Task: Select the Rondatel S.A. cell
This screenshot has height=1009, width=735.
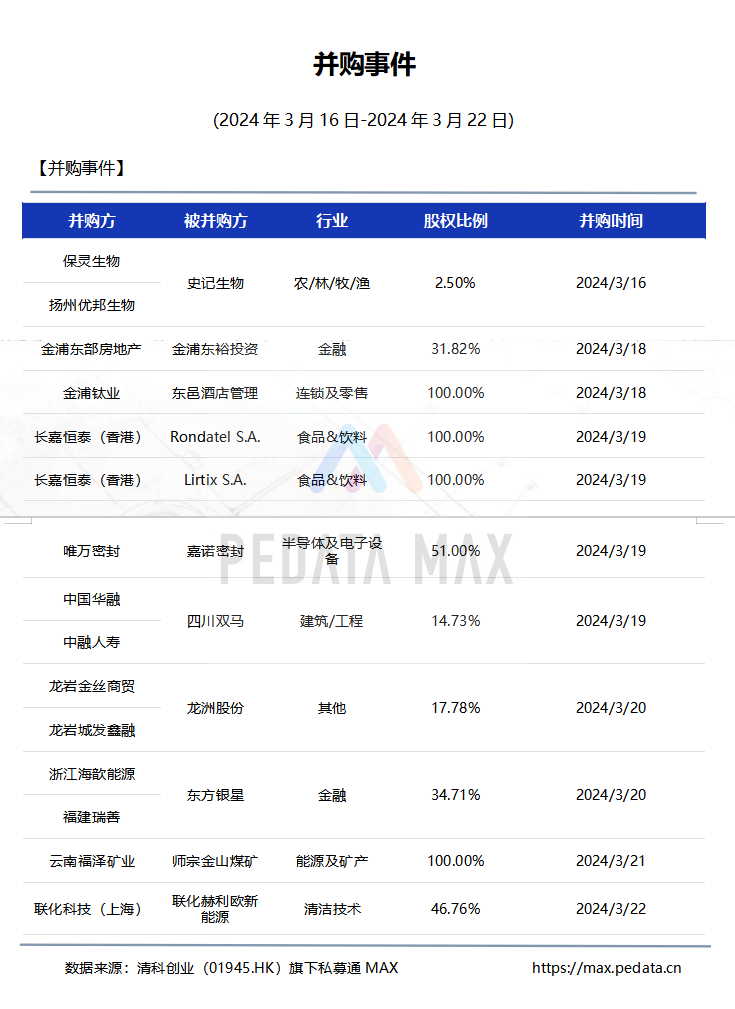Action: point(215,437)
